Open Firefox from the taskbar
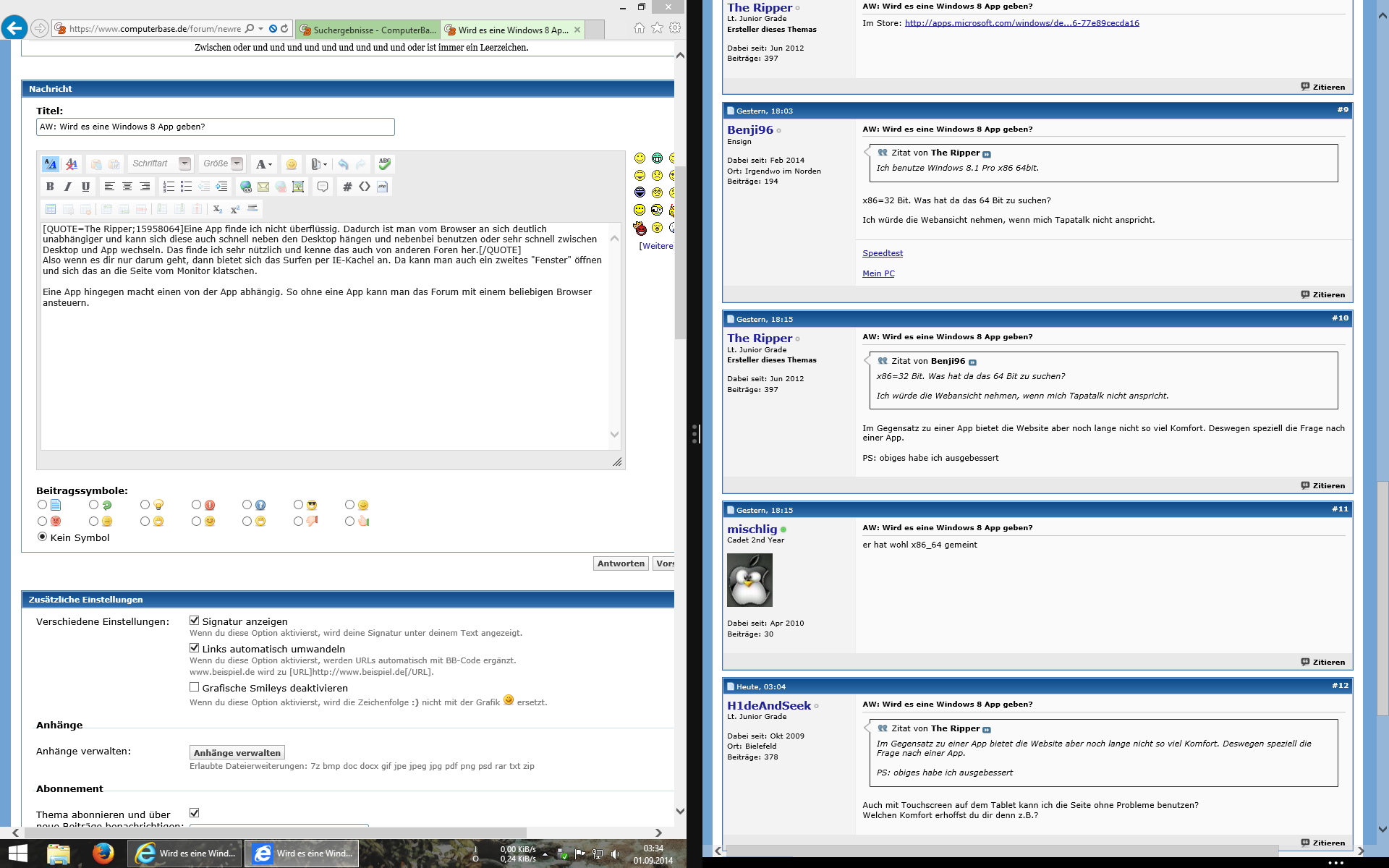The height and width of the screenshot is (868, 1389). click(103, 854)
